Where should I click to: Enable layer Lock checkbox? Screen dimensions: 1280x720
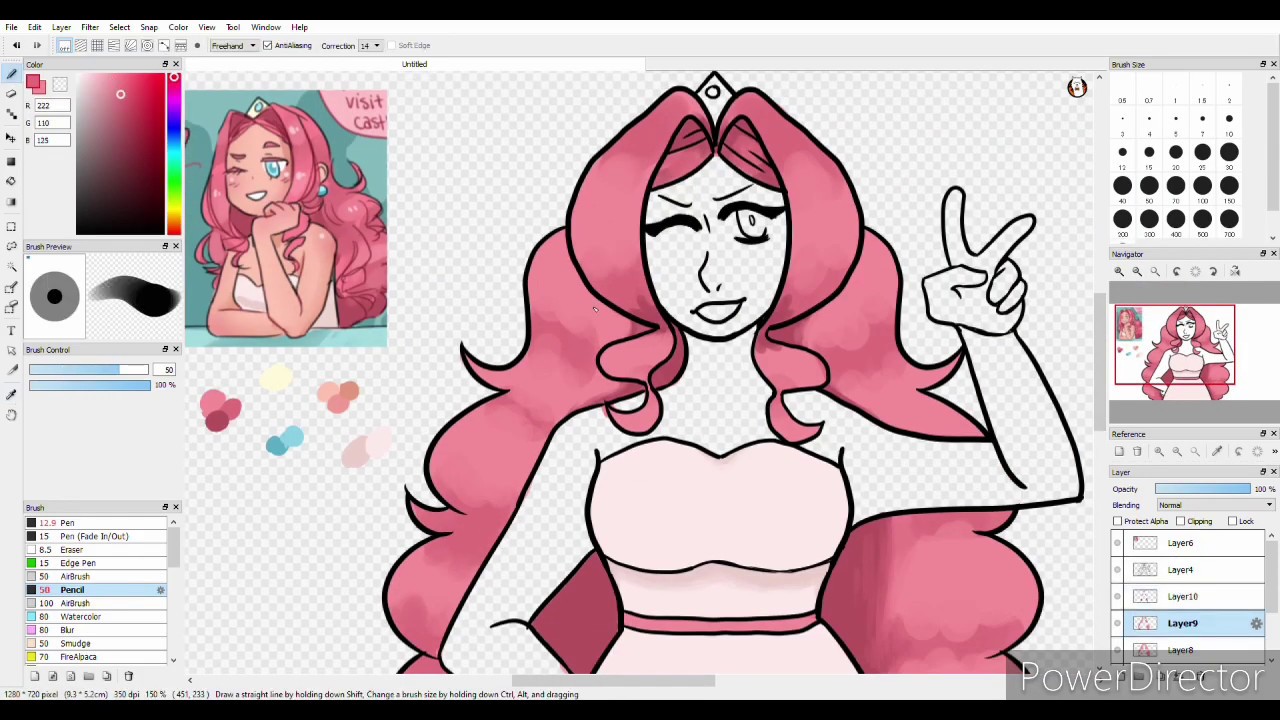(x=1233, y=521)
